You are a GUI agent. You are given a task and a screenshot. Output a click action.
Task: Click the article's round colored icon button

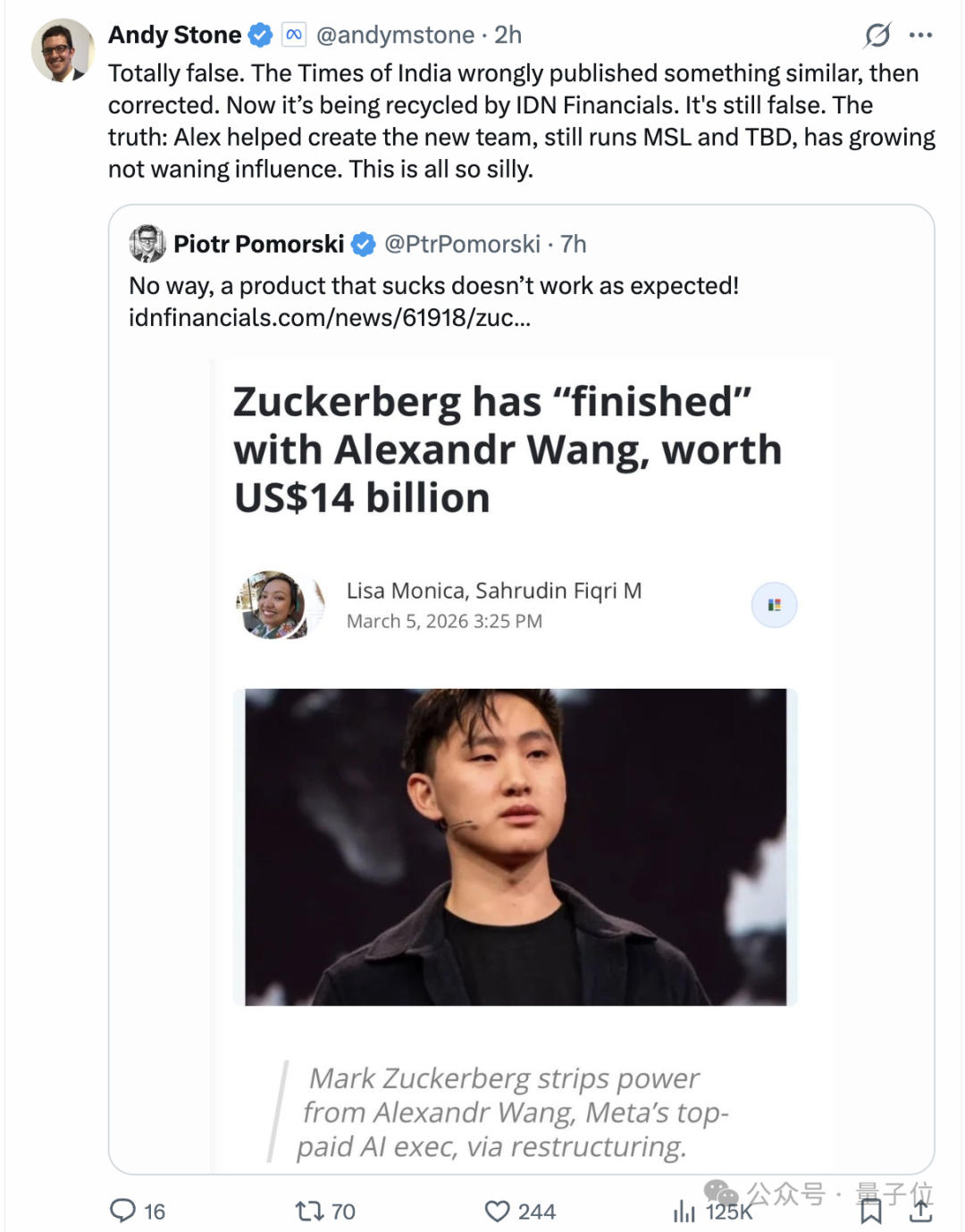coord(774,605)
